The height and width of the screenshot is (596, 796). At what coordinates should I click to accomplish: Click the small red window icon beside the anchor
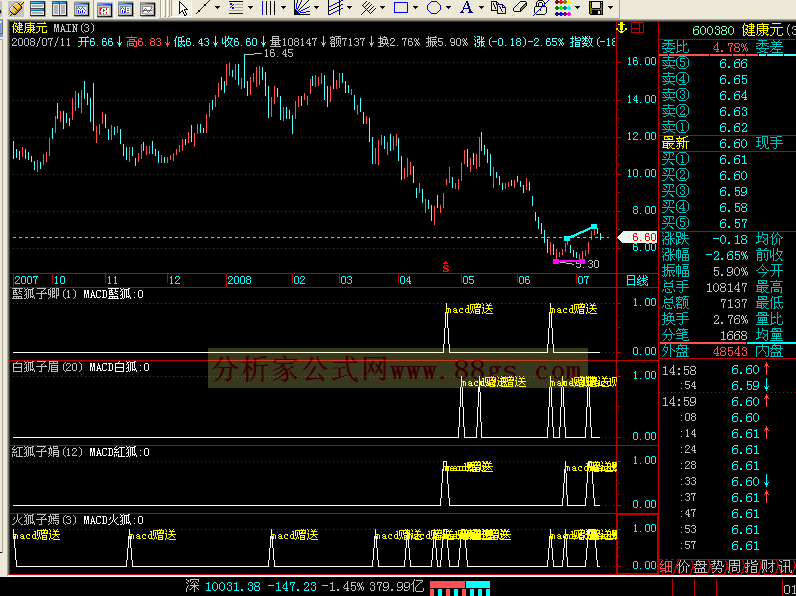(638, 28)
